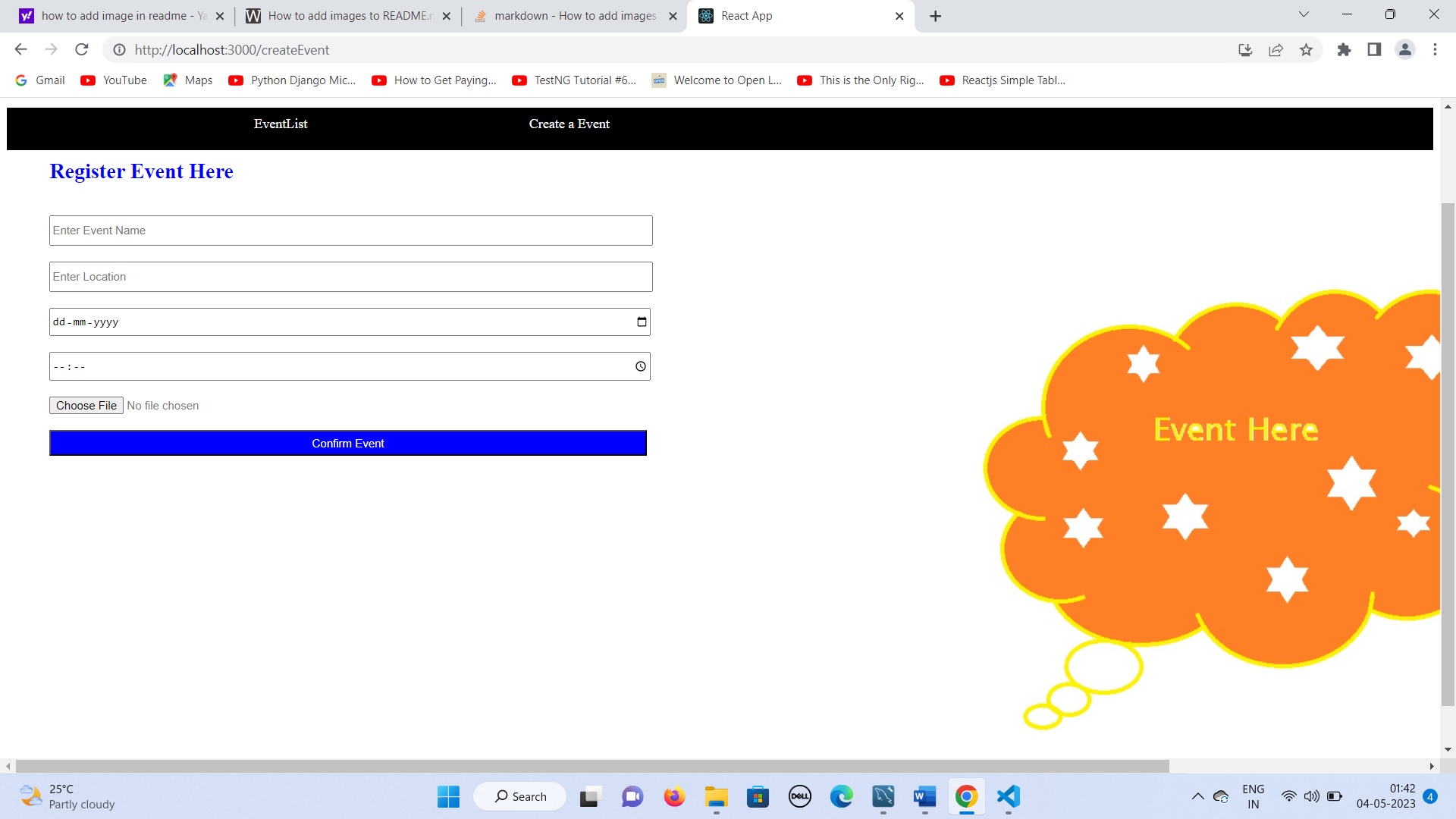Open the EventList navigation link
Image resolution: width=1456 pixels, height=819 pixels.
coord(281,124)
